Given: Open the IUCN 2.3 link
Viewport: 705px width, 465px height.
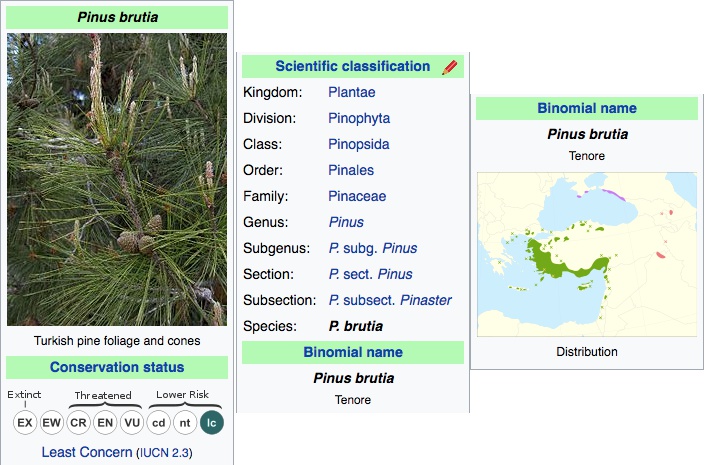Looking at the screenshot, I should click(x=165, y=453).
